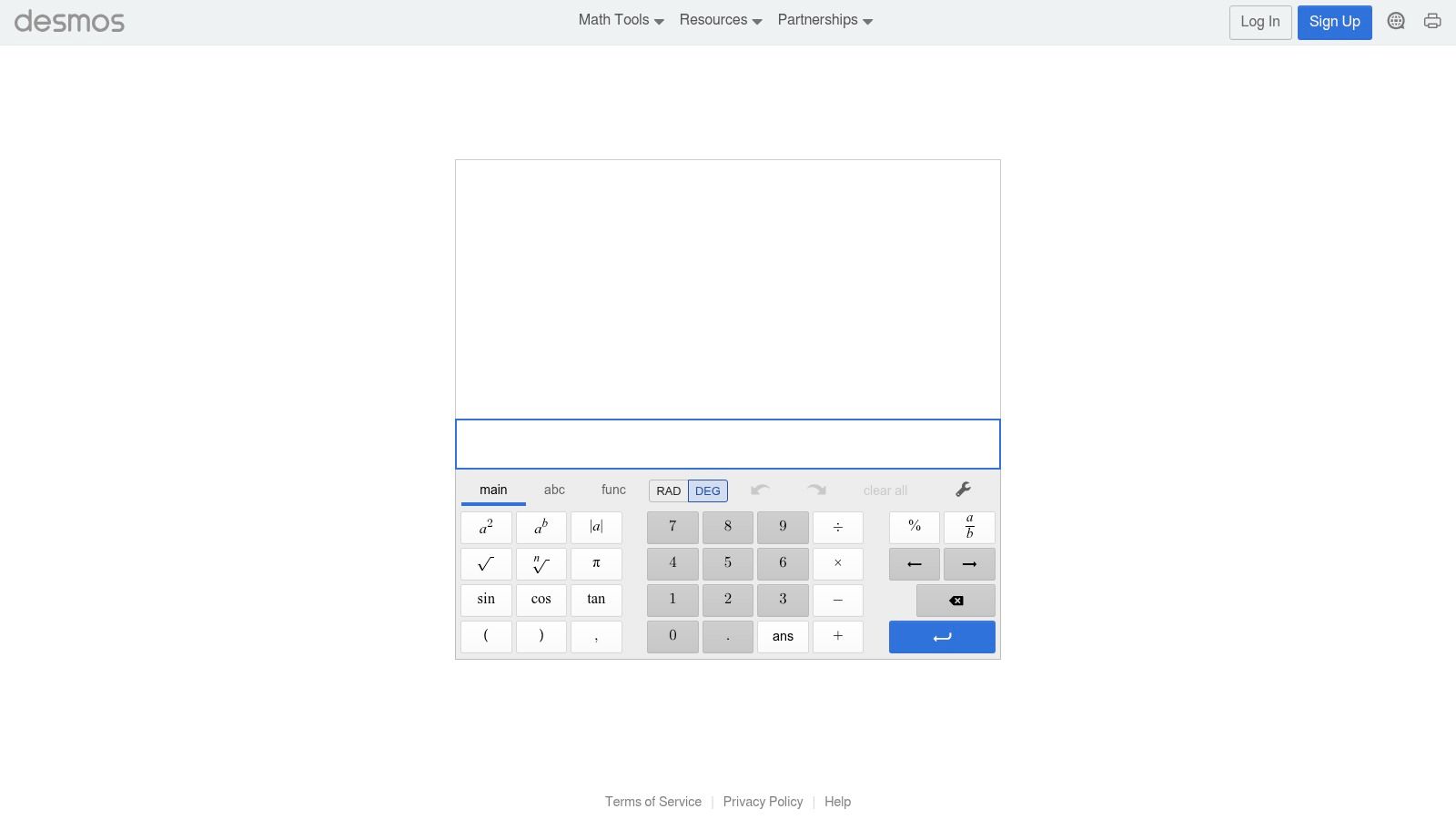Click the a squared key
The height and width of the screenshot is (819, 1456).
click(x=486, y=528)
